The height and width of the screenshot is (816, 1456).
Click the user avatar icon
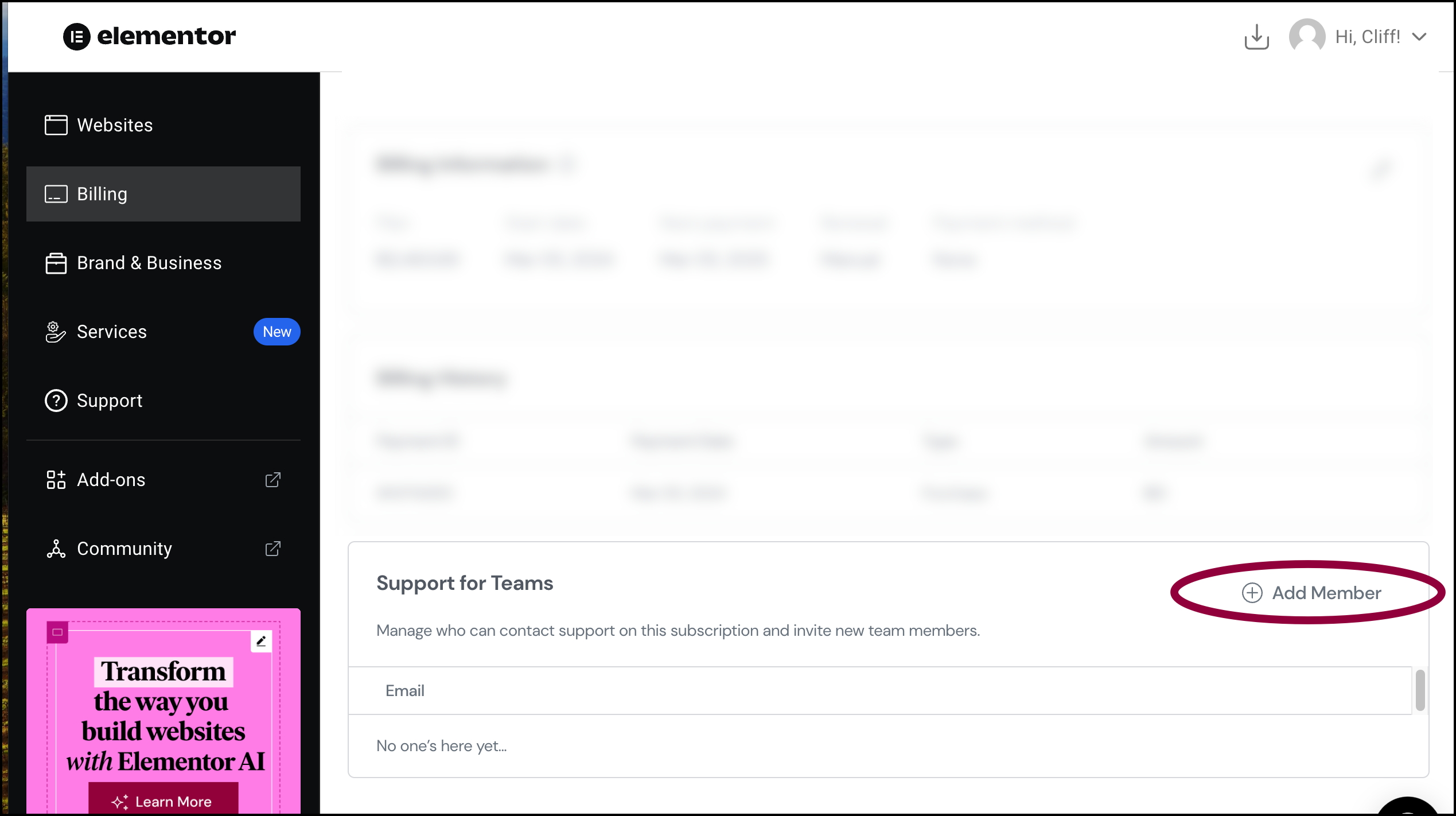1307,37
